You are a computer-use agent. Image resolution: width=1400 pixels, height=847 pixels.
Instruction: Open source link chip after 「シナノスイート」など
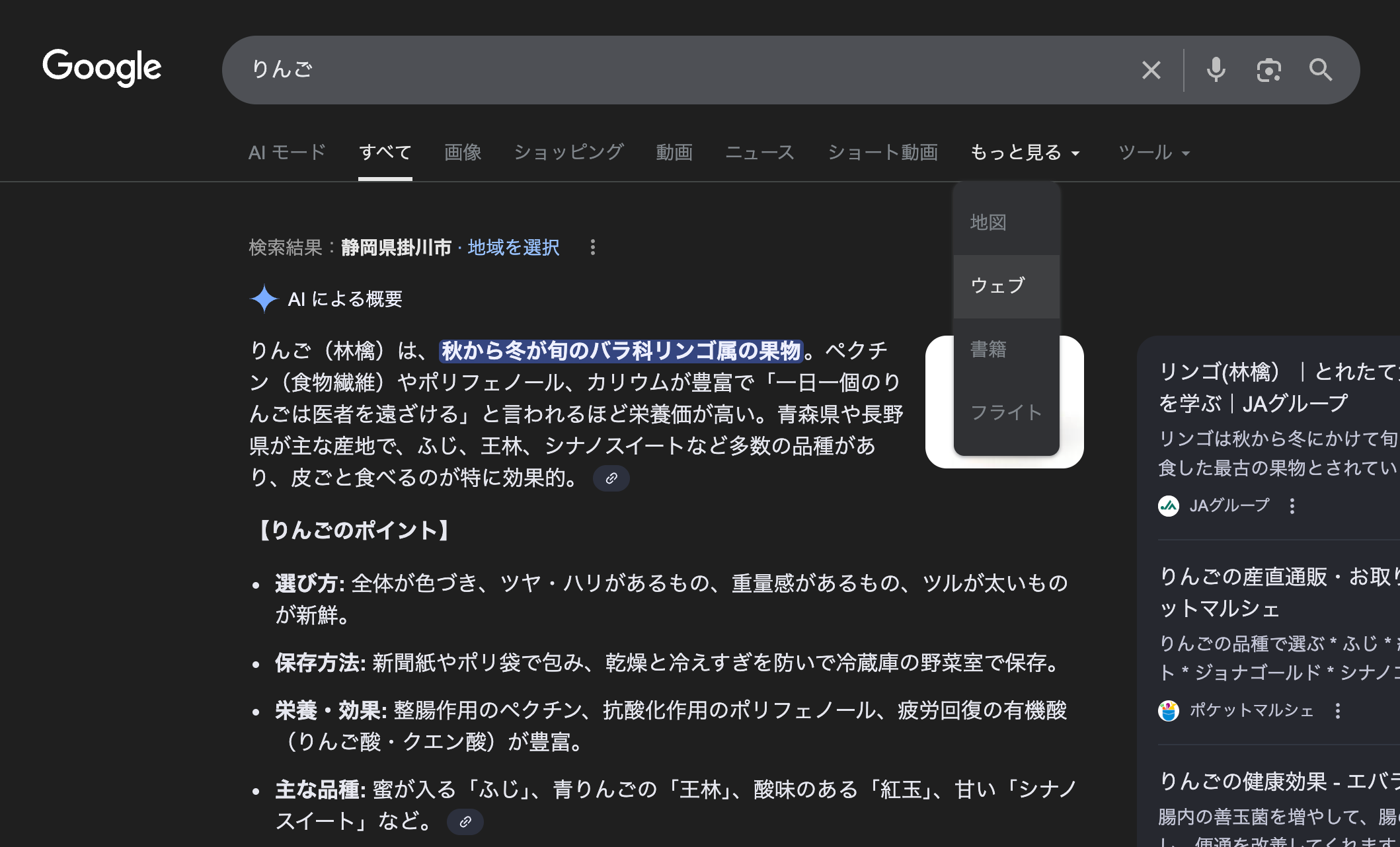[465, 821]
